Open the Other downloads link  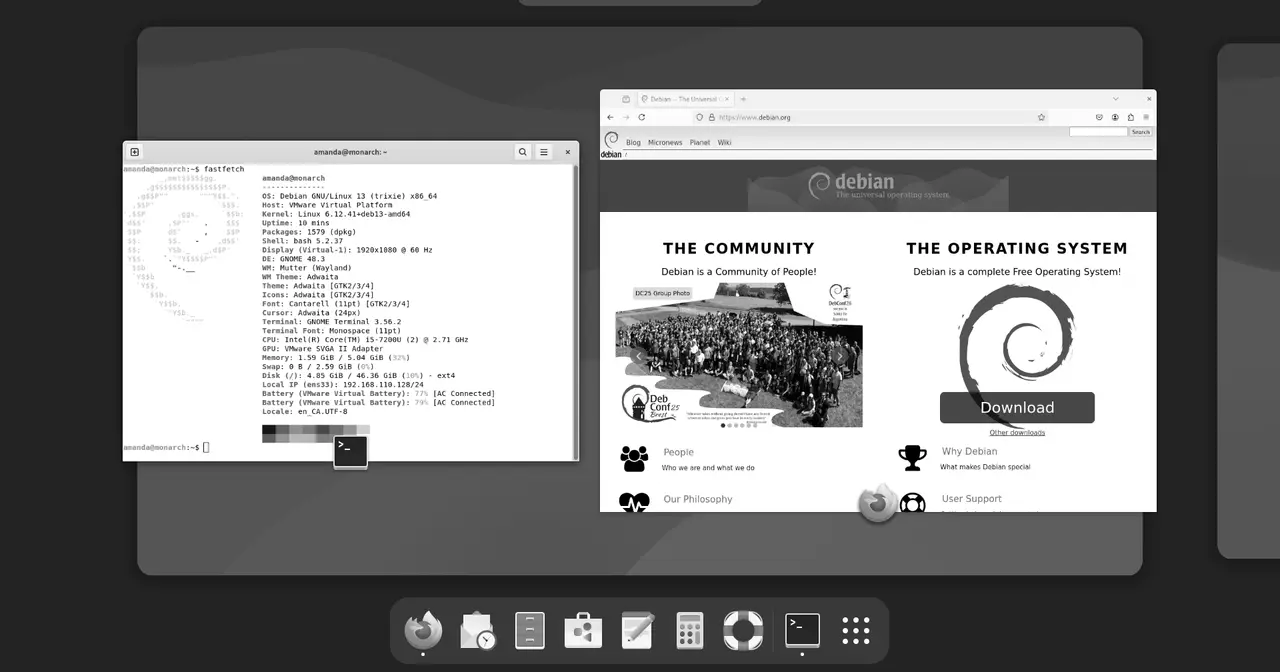coord(1017,433)
